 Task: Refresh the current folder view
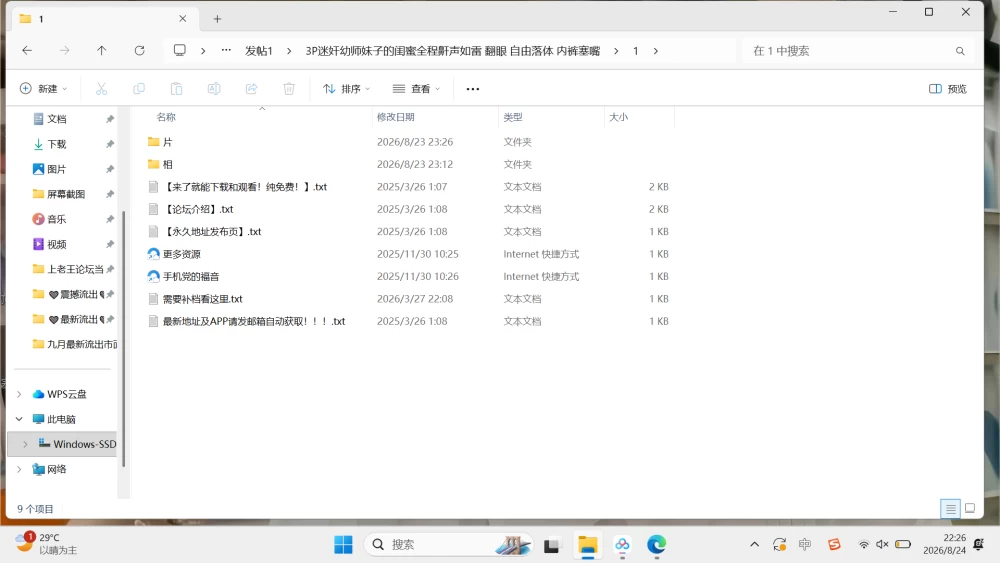[x=139, y=50]
